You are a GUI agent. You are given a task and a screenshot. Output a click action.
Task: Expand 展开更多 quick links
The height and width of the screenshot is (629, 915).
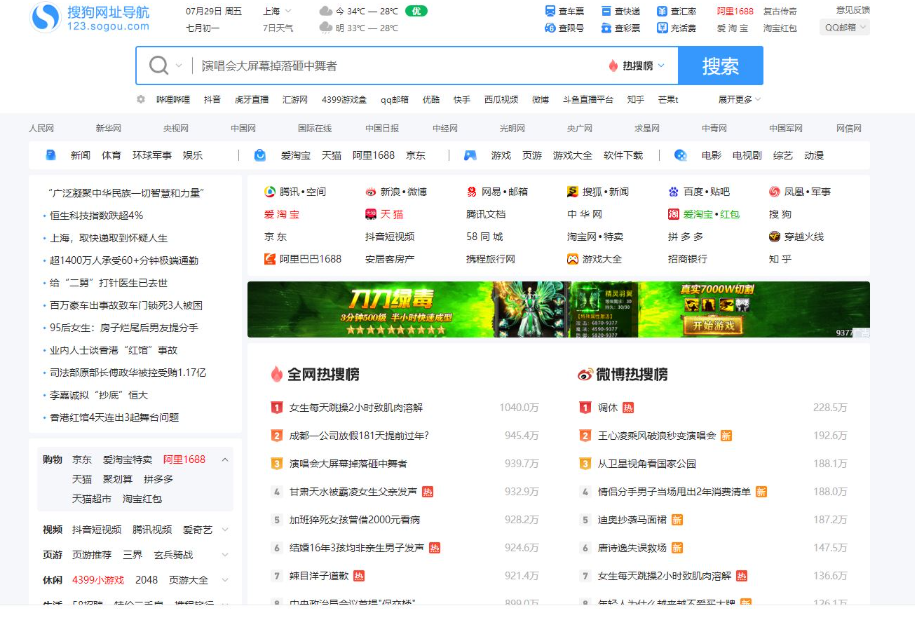[739, 100]
